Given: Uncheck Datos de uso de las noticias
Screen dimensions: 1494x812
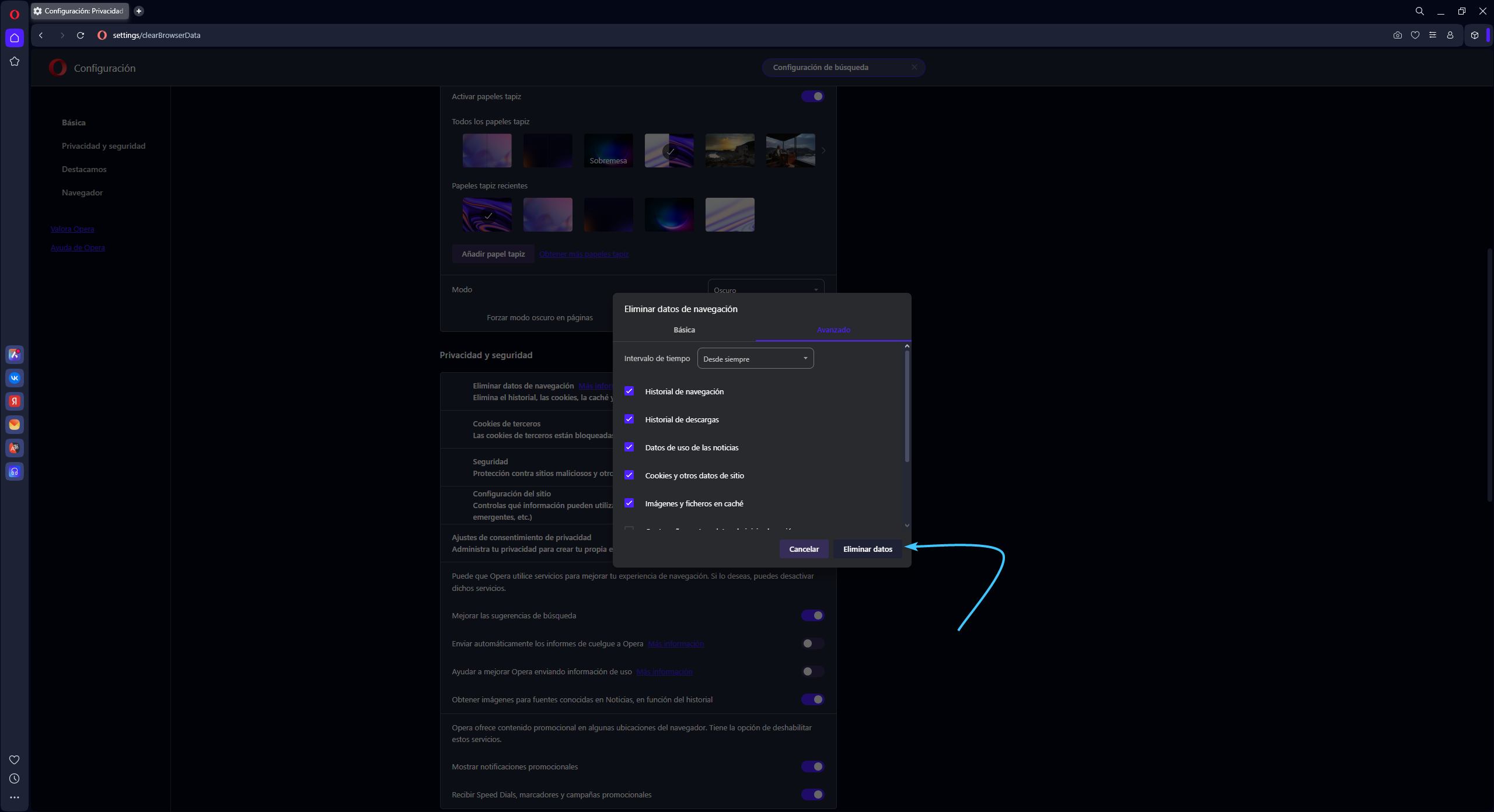Looking at the screenshot, I should point(629,447).
